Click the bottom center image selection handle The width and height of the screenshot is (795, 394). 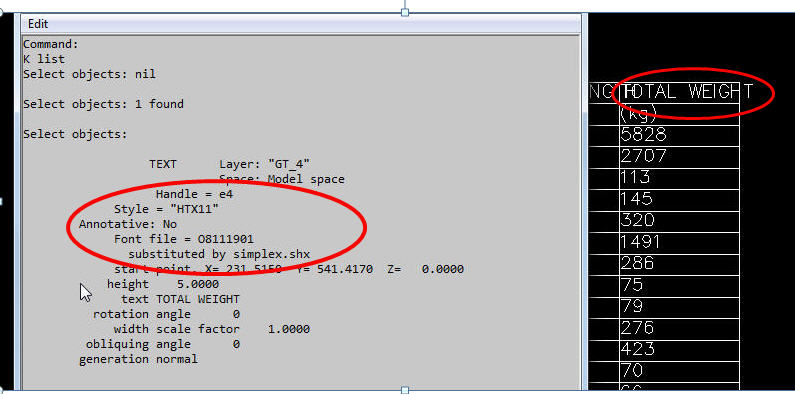(405, 390)
